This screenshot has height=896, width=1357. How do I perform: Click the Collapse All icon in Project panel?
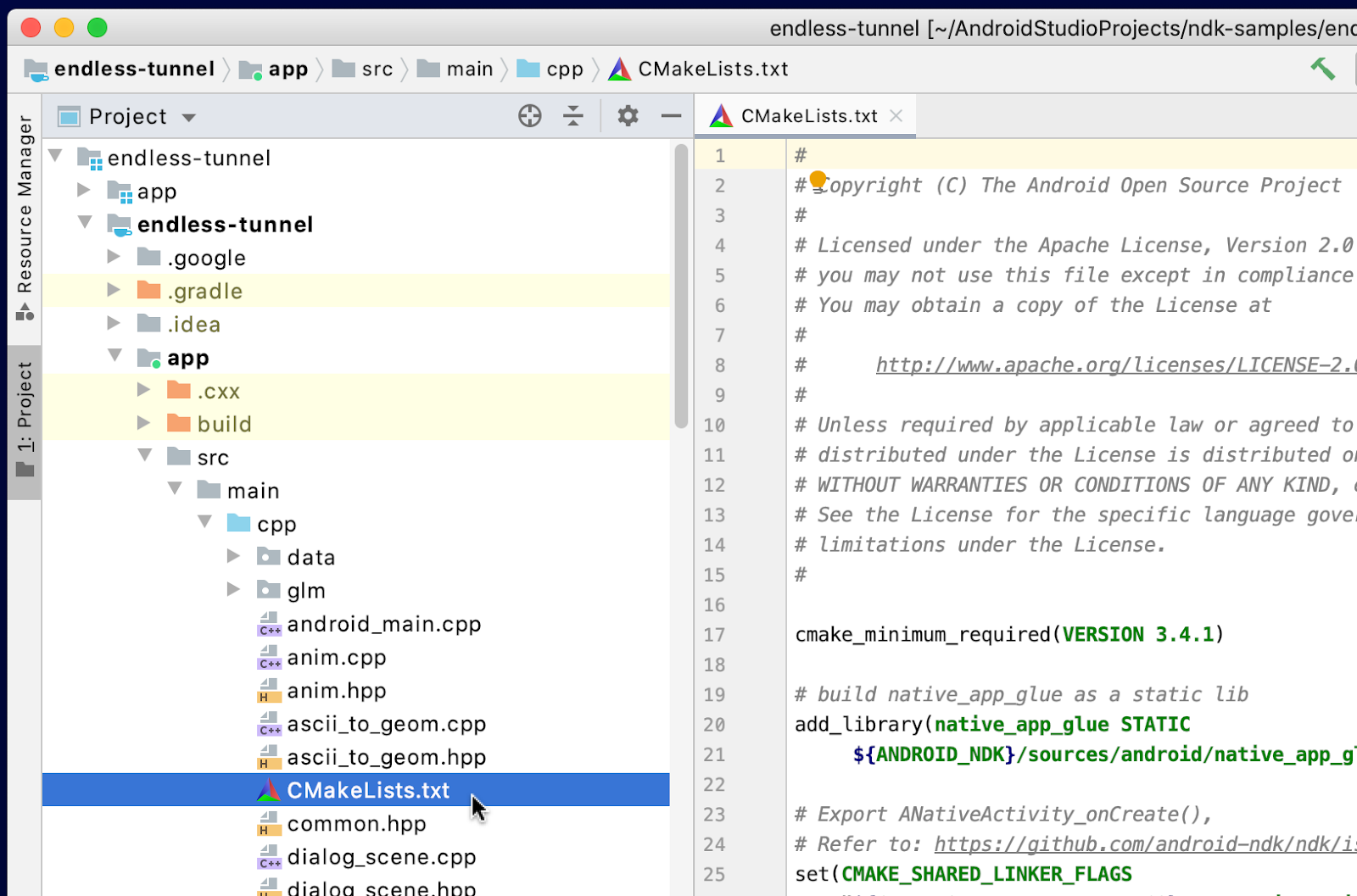point(573,116)
